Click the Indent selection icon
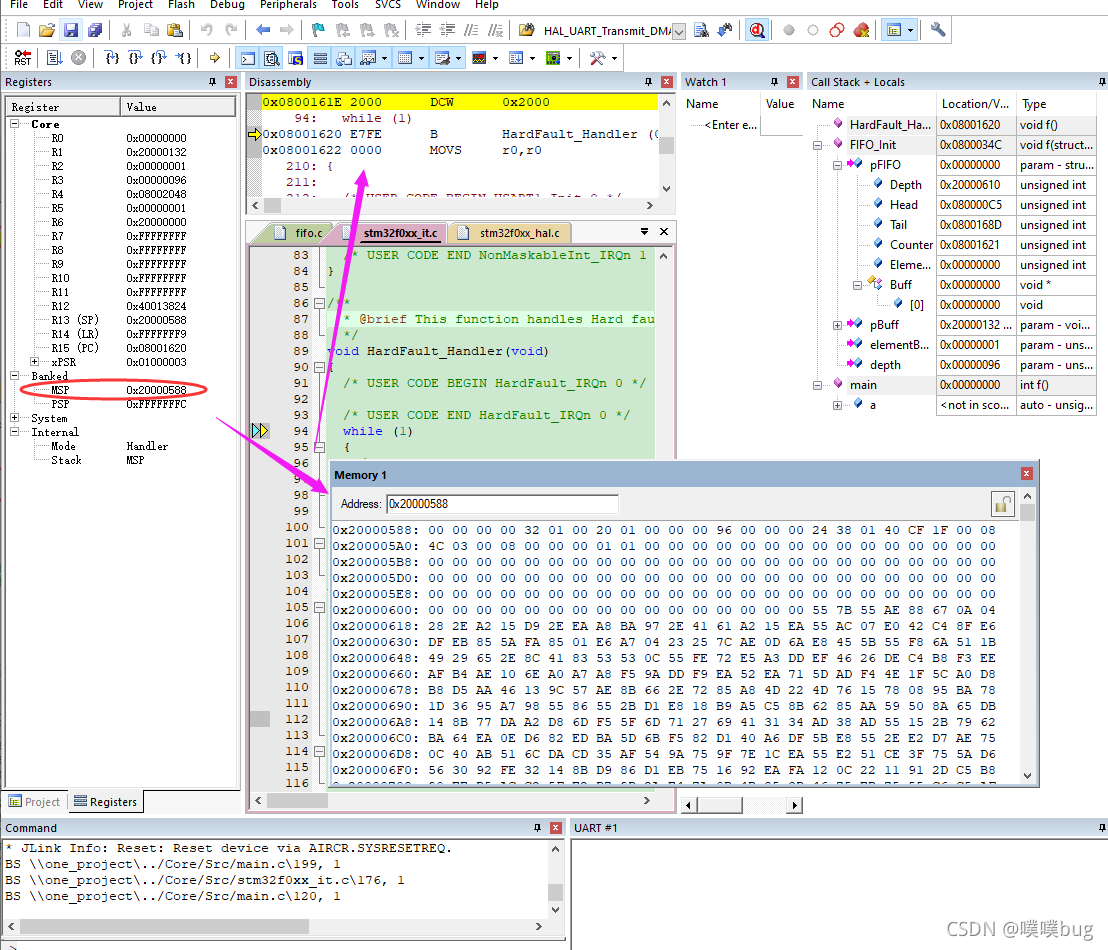This screenshot has height=950, width=1108. (x=423, y=30)
